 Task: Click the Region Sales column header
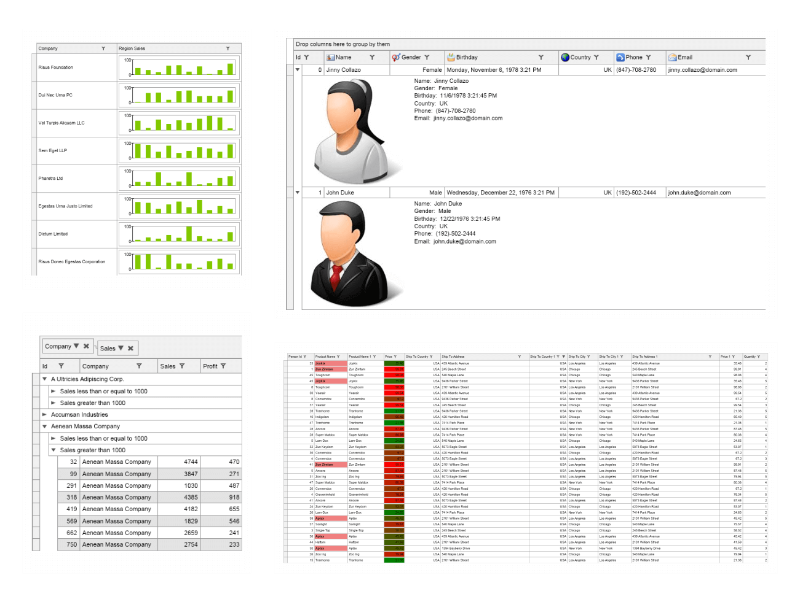(179, 48)
